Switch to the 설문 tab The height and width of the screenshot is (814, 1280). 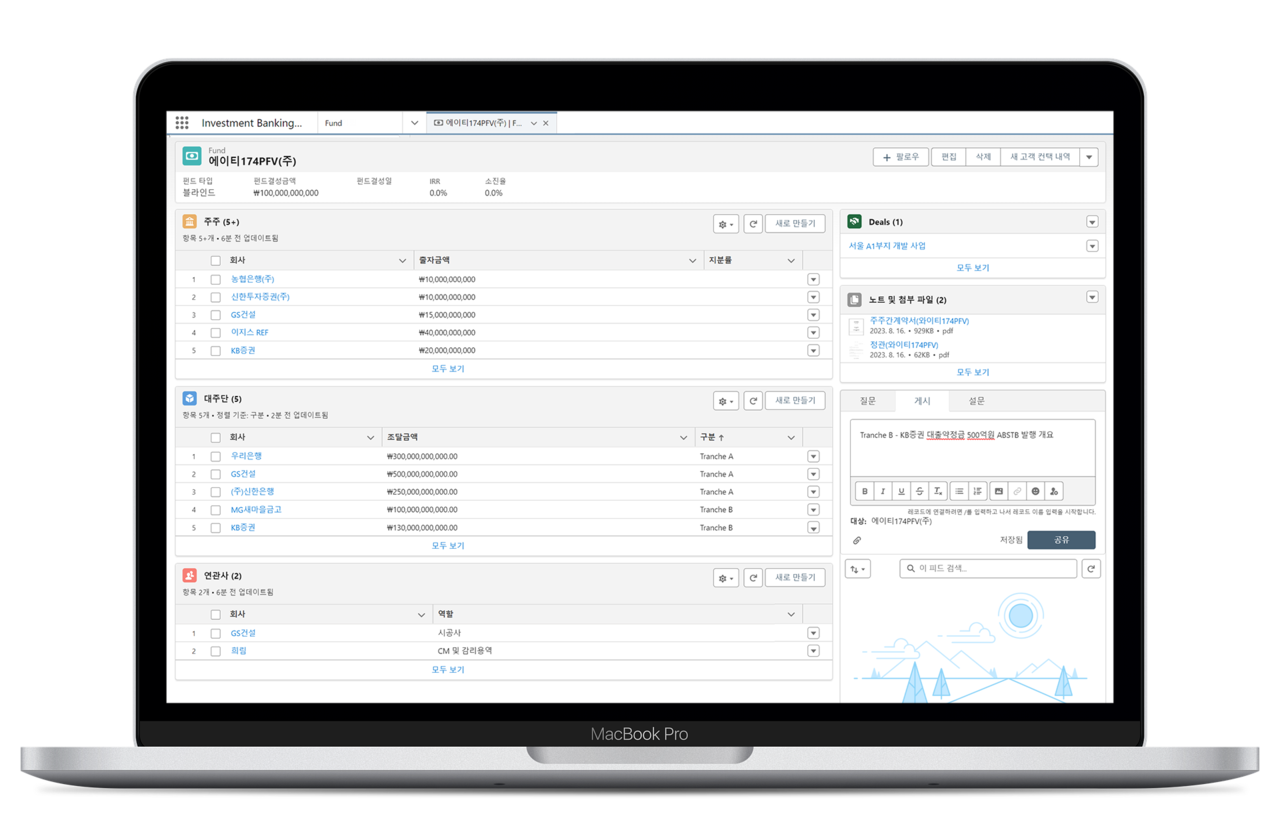pyautogui.click(x=976, y=401)
